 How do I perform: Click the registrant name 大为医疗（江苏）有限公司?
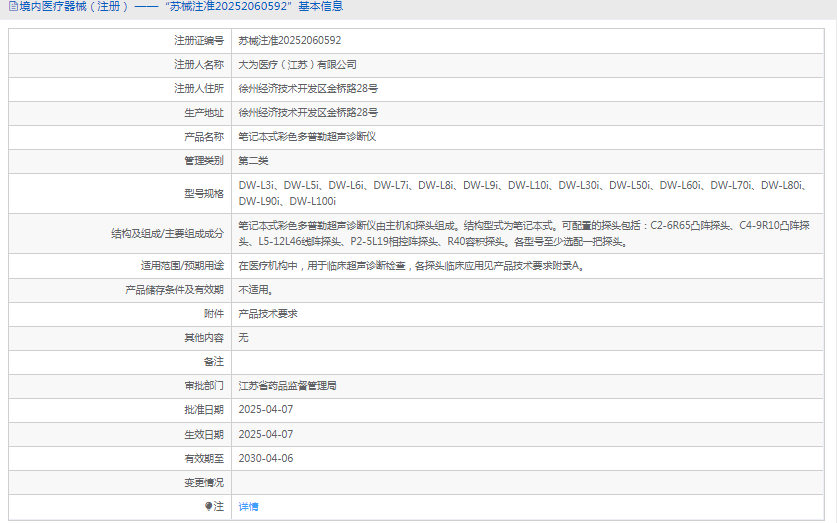coord(297,65)
